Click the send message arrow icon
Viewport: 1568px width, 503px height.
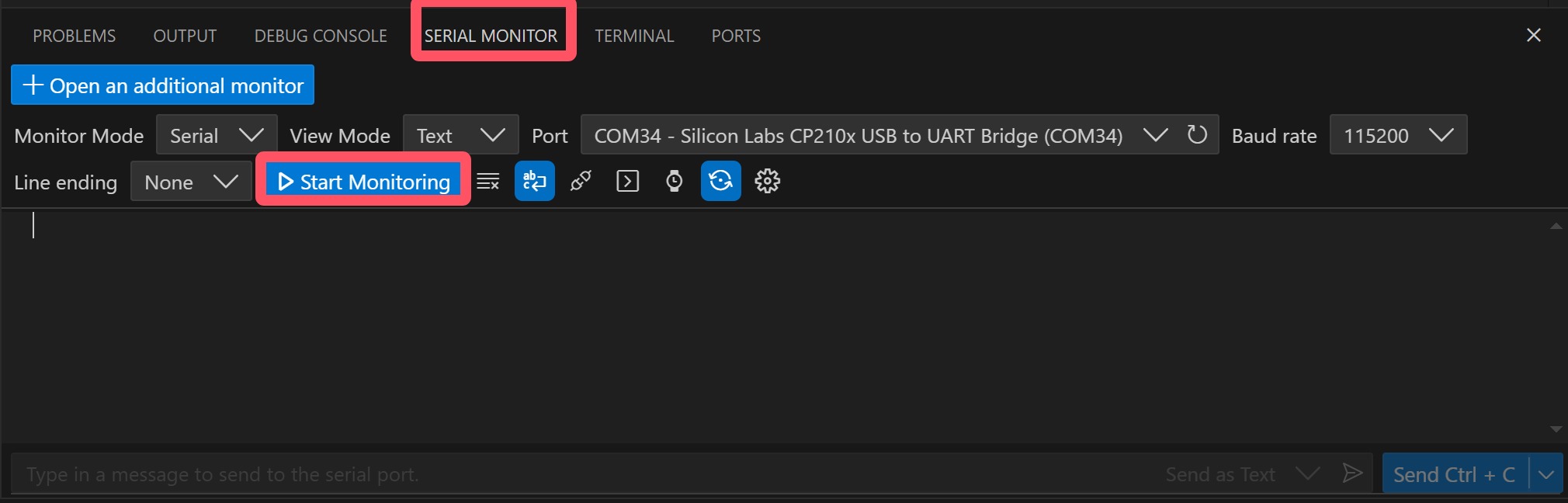point(1352,474)
